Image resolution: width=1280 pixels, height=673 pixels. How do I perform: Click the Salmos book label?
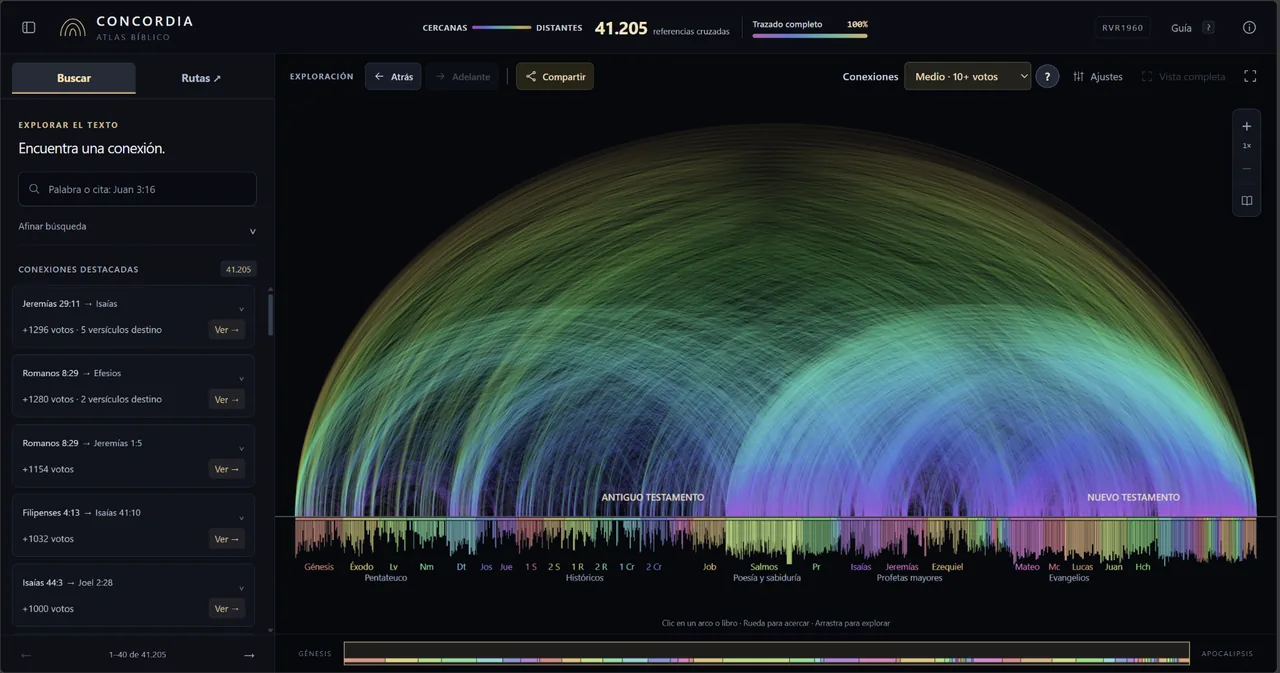(764, 567)
